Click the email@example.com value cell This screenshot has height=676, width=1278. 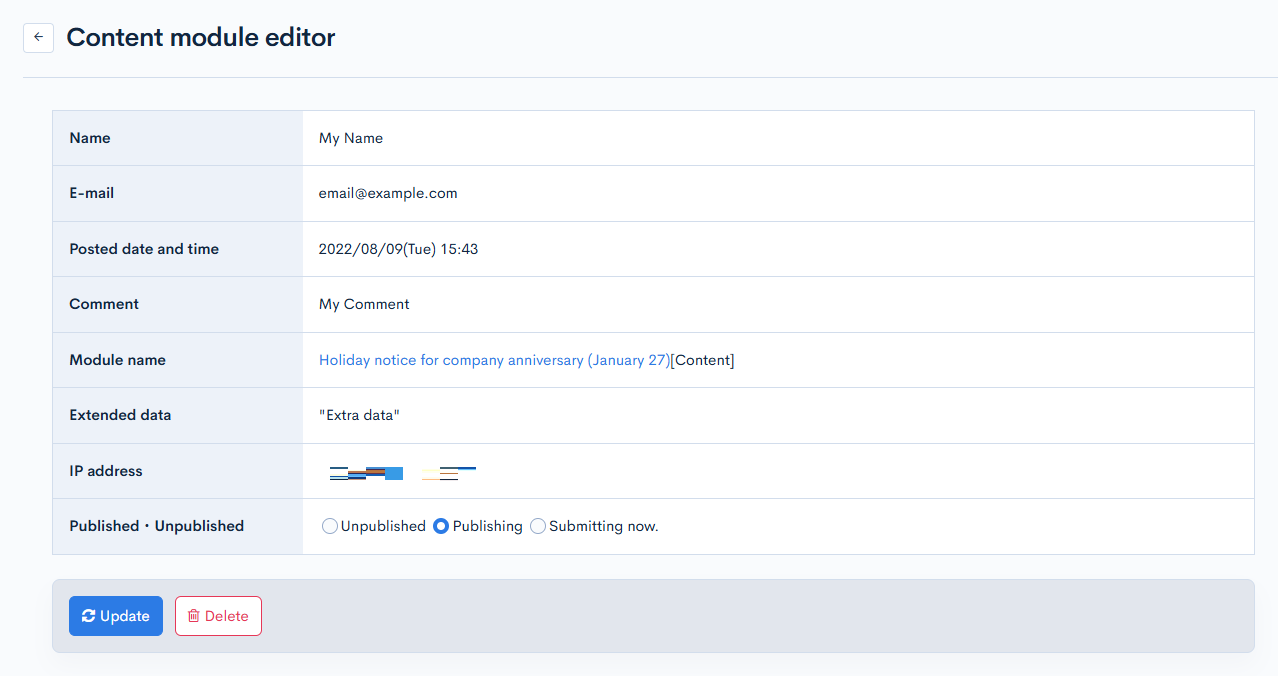(387, 193)
